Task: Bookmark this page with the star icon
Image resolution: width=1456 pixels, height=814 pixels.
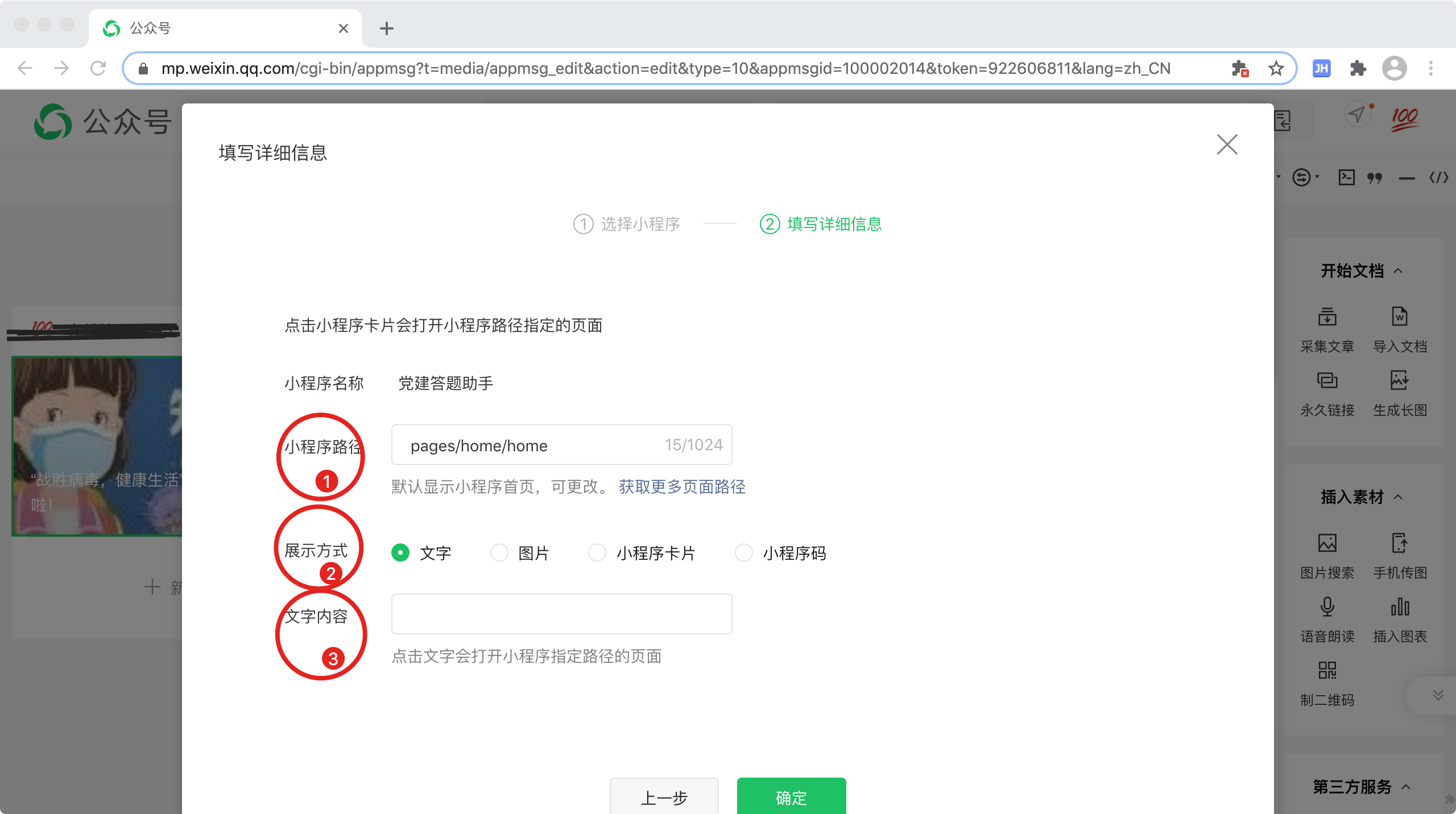Action: coord(1276,69)
